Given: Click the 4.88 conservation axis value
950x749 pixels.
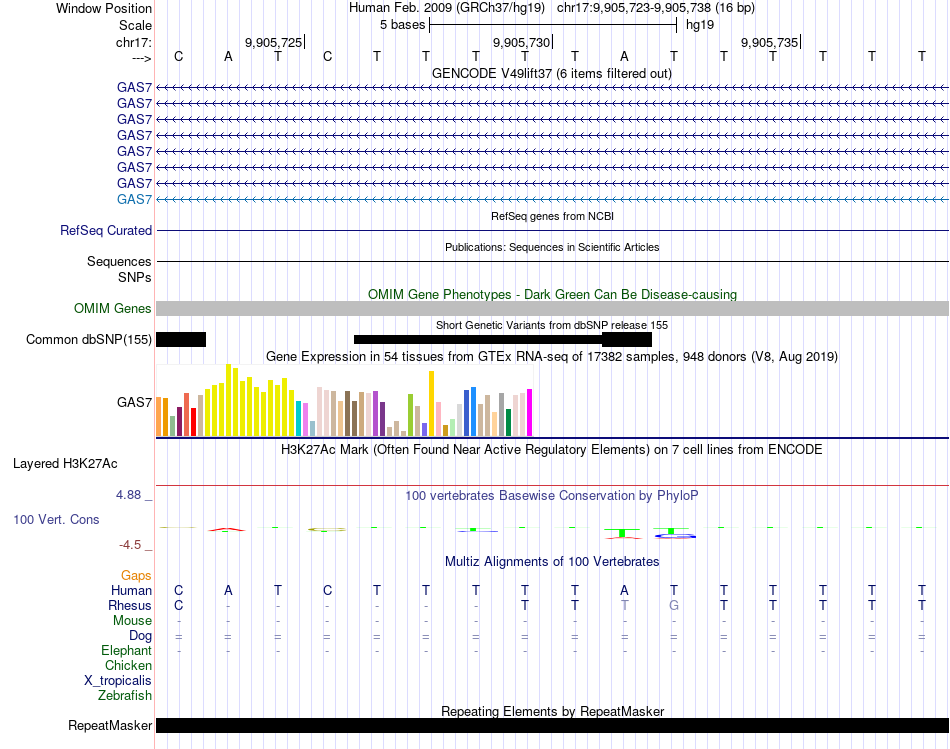Looking at the screenshot, I should pos(128,495).
